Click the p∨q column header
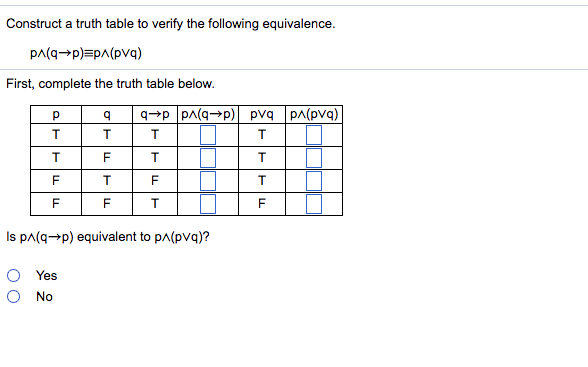588x367 pixels. (x=262, y=114)
